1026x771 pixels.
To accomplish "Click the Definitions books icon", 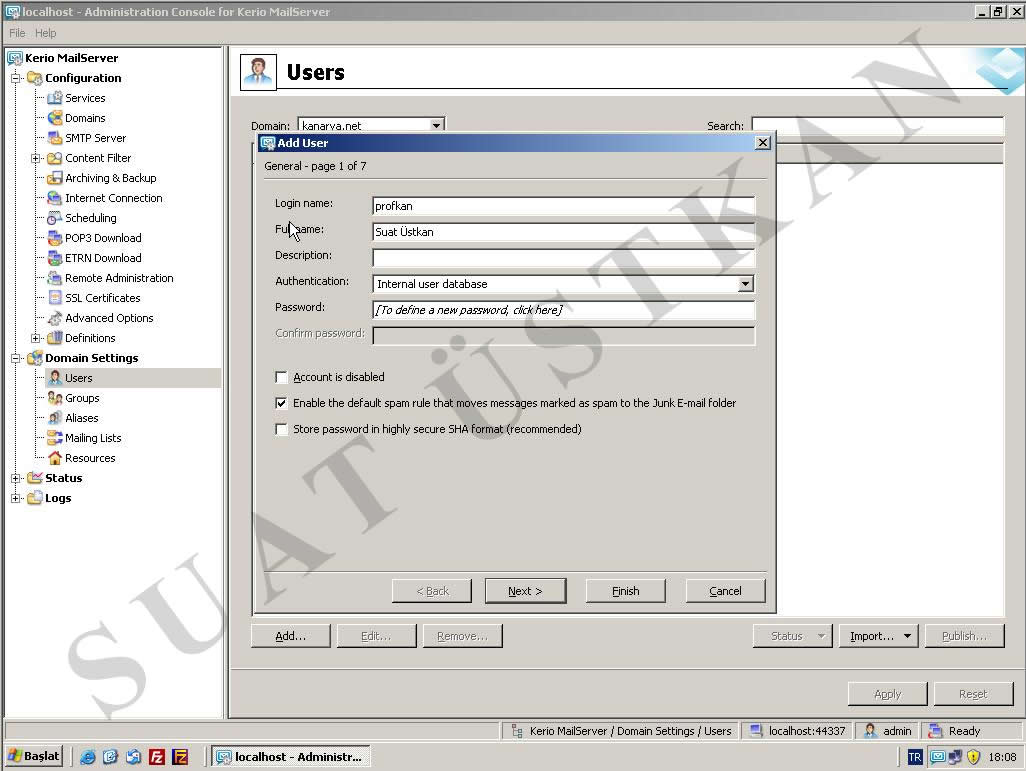I will pos(55,338).
